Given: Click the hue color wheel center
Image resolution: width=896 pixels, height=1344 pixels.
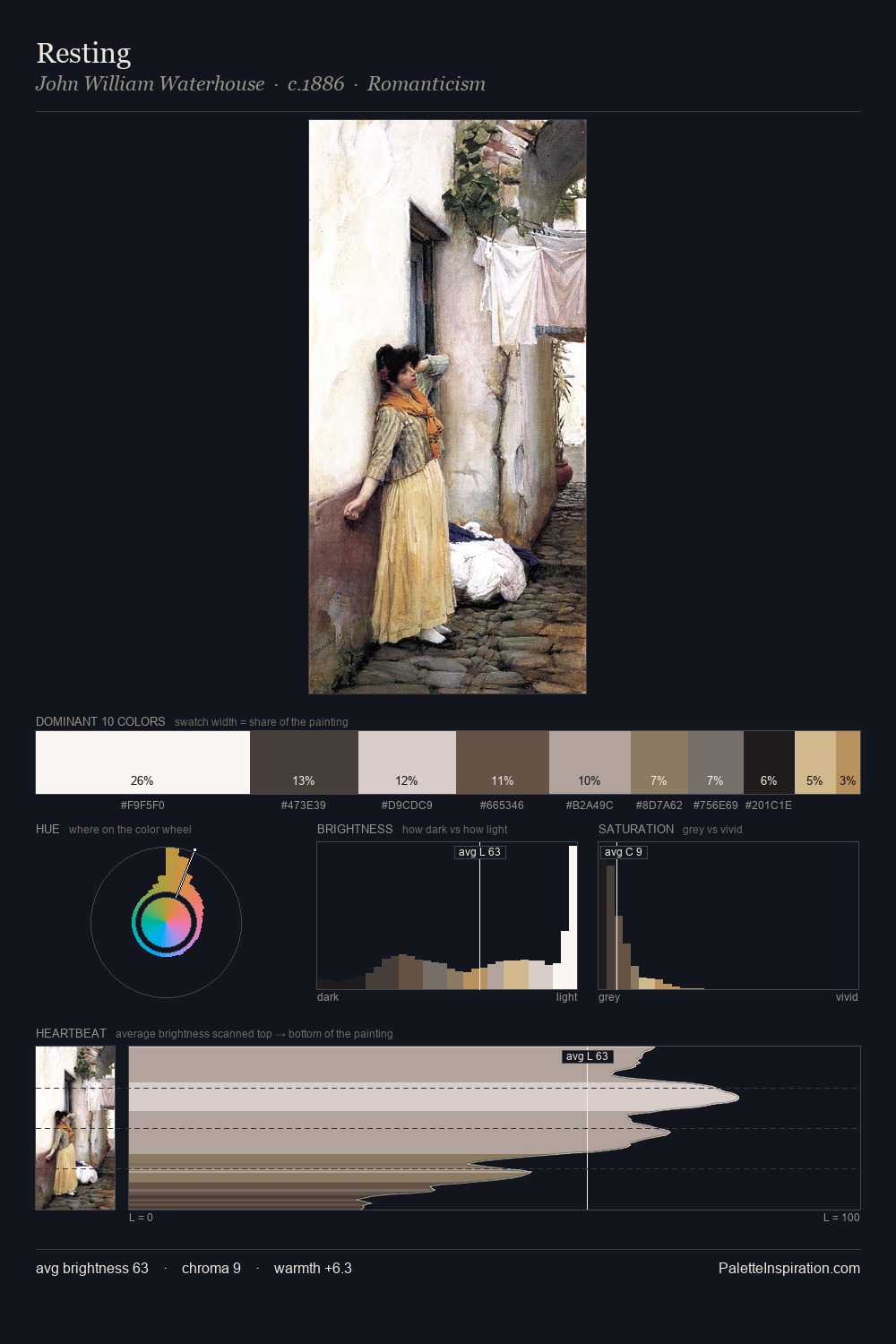Looking at the screenshot, I should 167,922.
